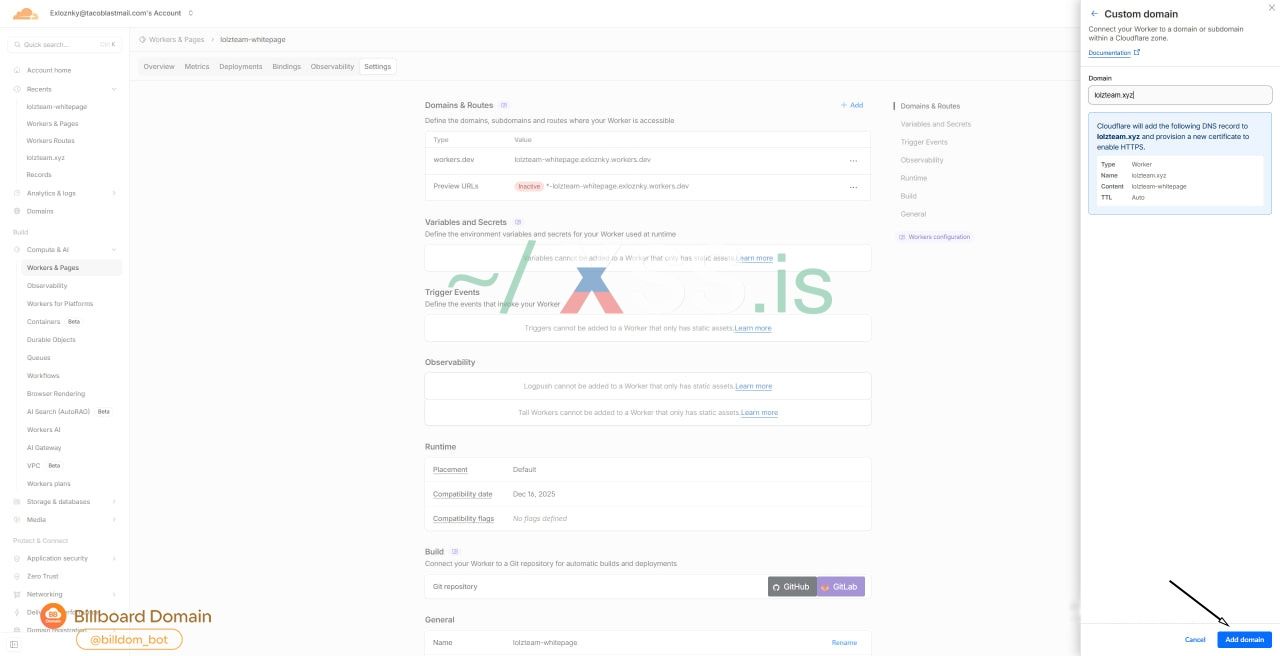Click the Cloudflare logo

(x=25, y=13)
